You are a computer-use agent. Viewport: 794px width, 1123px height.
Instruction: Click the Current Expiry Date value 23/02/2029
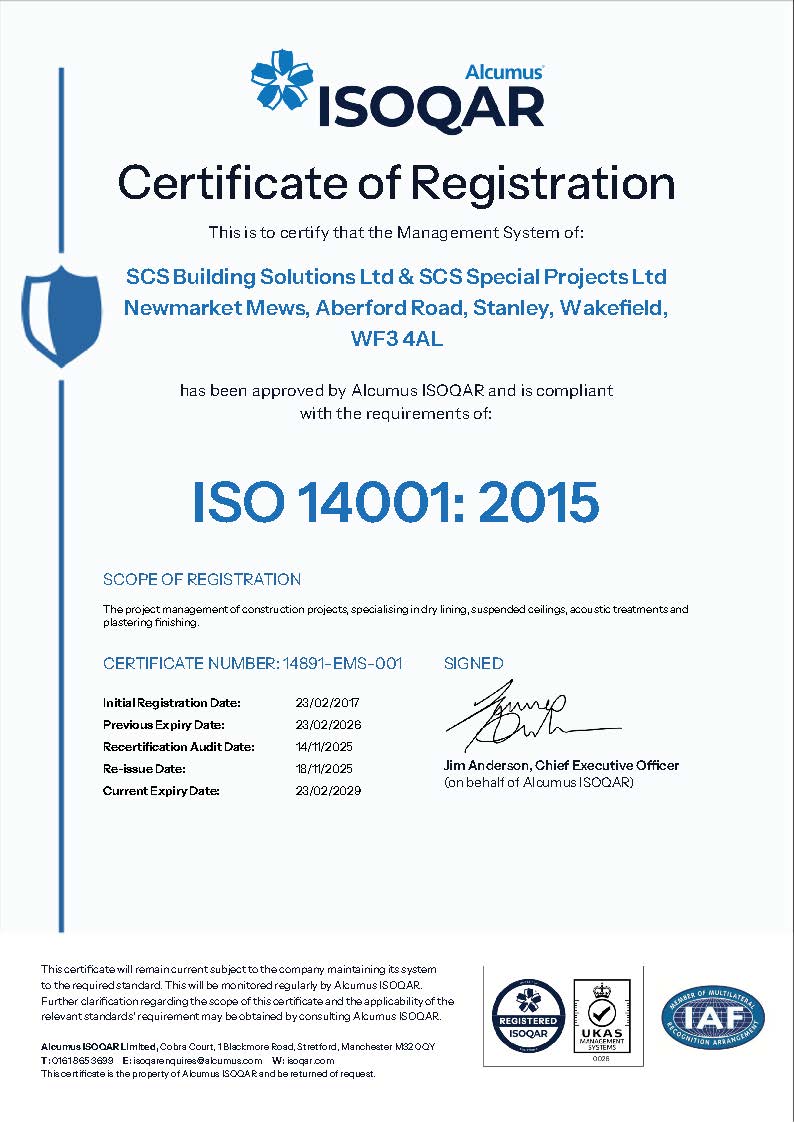(322, 791)
